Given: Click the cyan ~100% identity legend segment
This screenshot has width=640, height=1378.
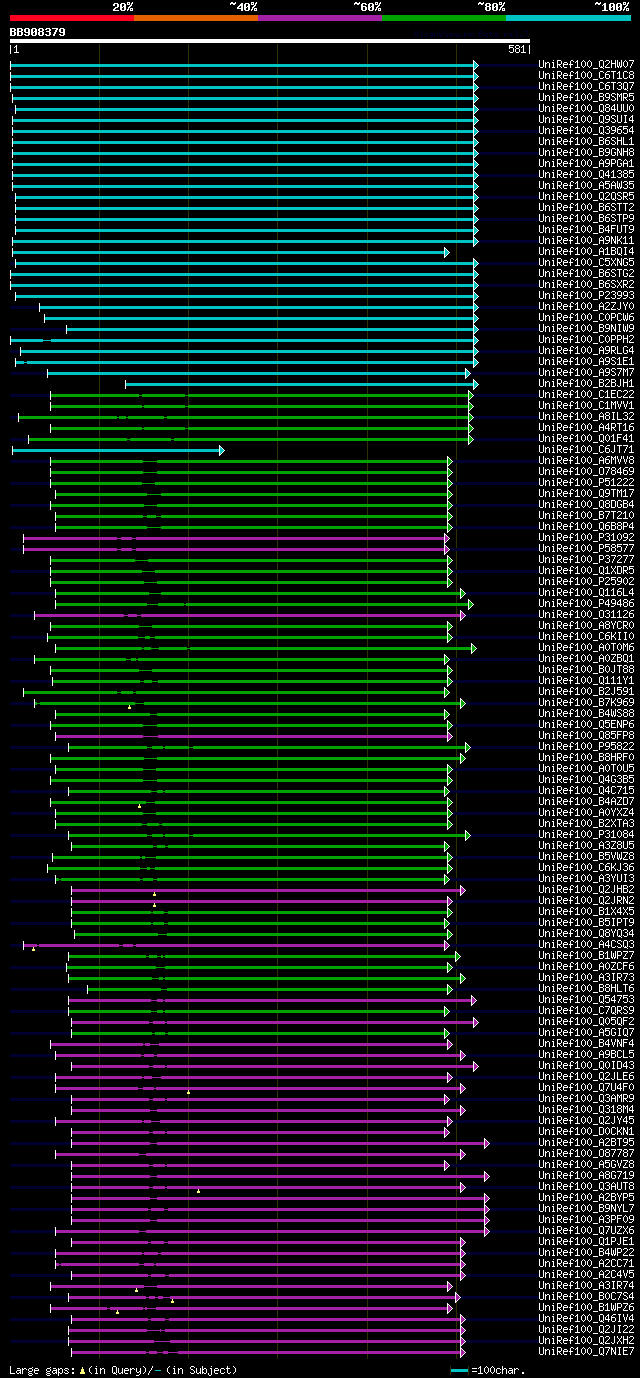Looking at the screenshot, I should [x=568, y=17].
